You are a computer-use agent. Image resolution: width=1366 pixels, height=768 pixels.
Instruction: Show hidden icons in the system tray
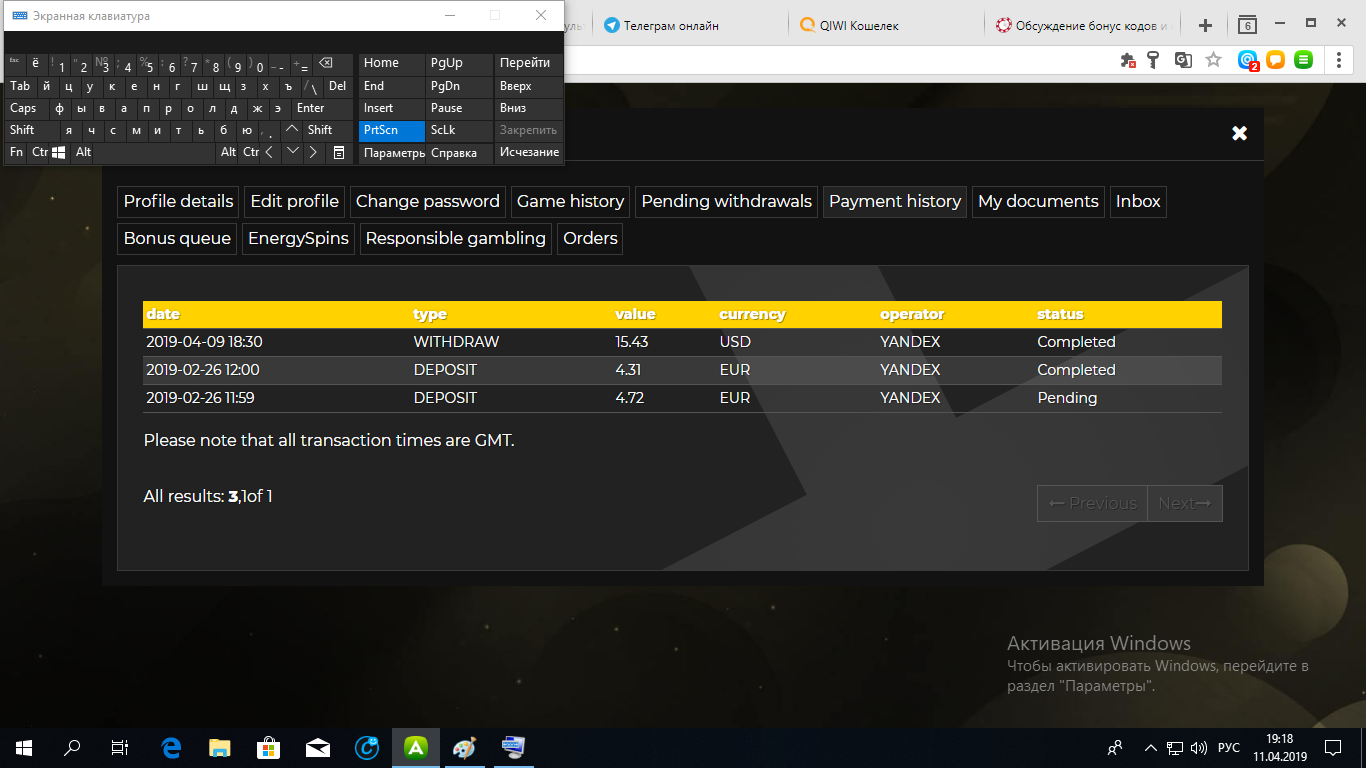tap(1150, 748)
